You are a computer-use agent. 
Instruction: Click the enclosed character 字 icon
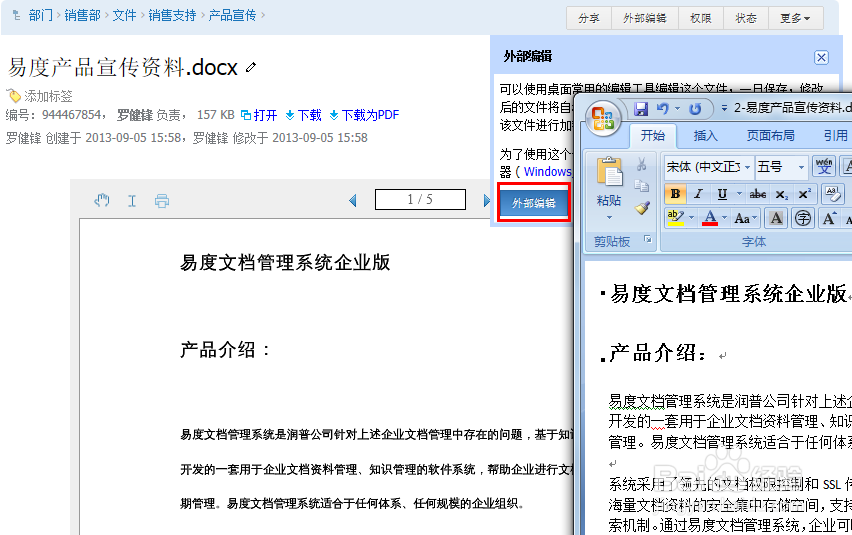803,218
